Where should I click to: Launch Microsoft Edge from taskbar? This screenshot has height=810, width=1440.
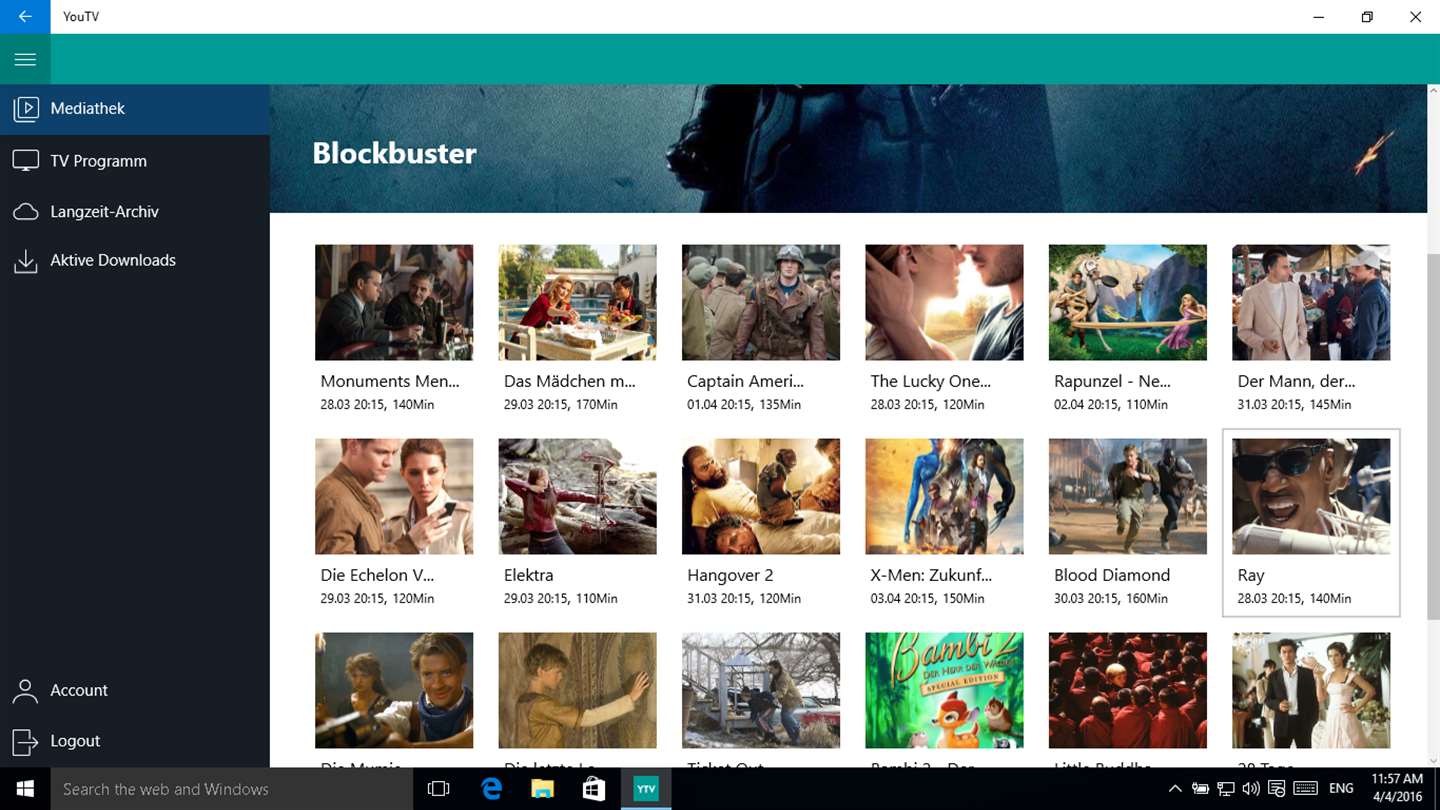tap(491, 789)
